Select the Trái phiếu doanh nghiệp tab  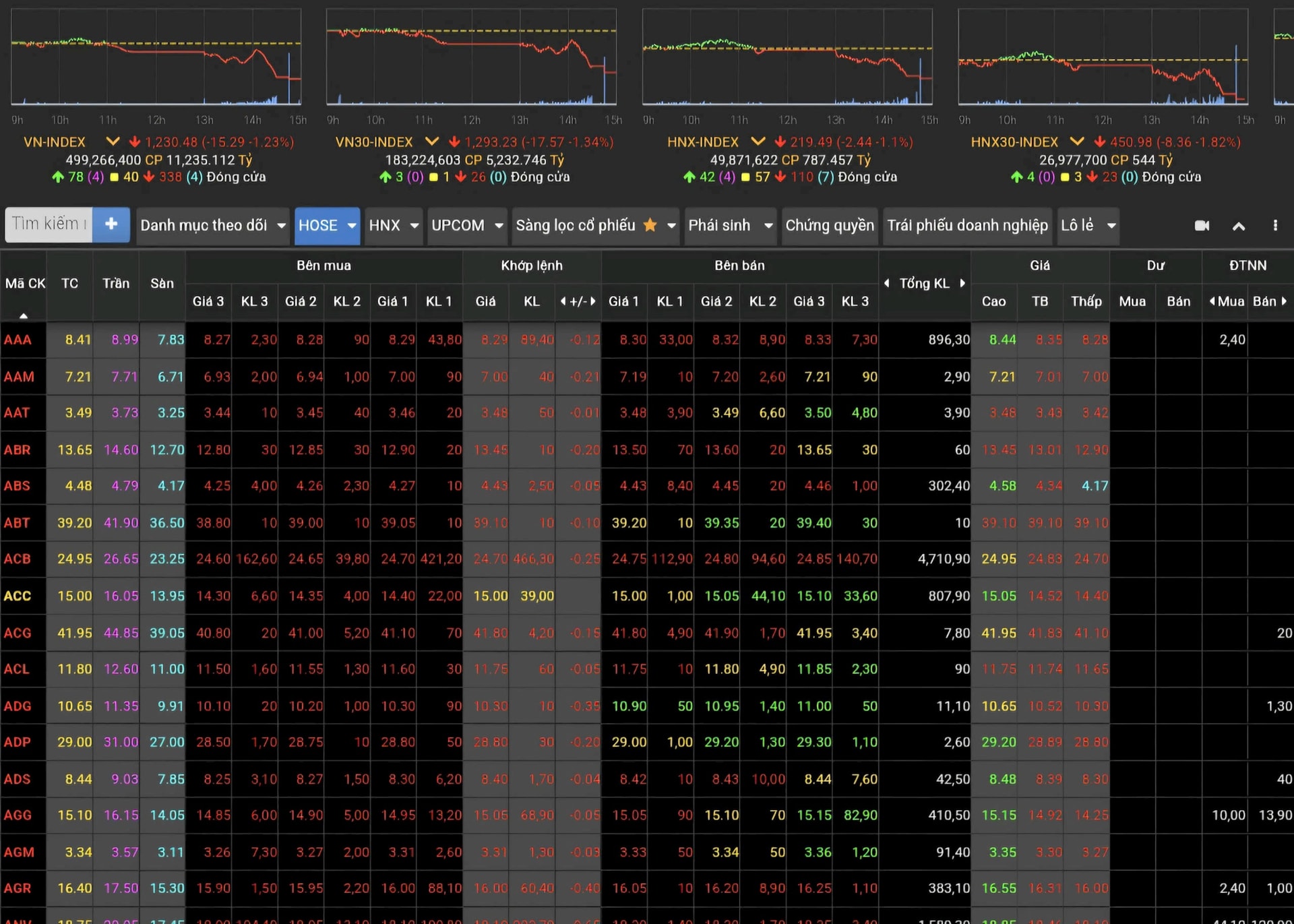pyautogui.click(x=967, y=225)
